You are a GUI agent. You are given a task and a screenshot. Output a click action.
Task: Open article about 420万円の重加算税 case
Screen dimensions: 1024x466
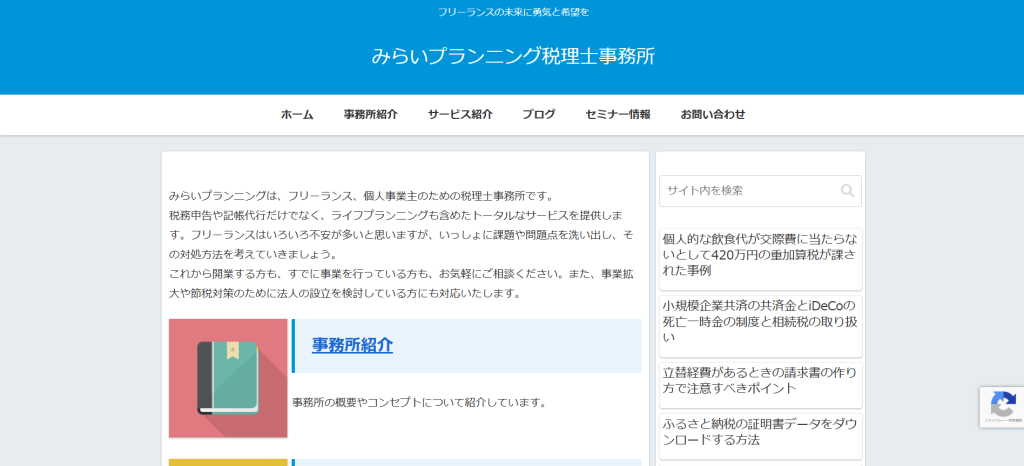(759, 254)
